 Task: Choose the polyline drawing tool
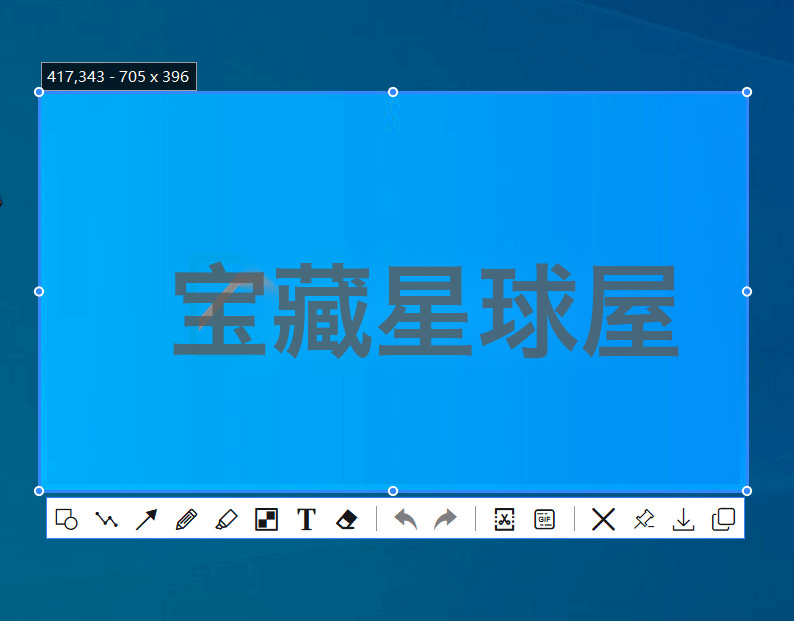click(x=106, y=519)
